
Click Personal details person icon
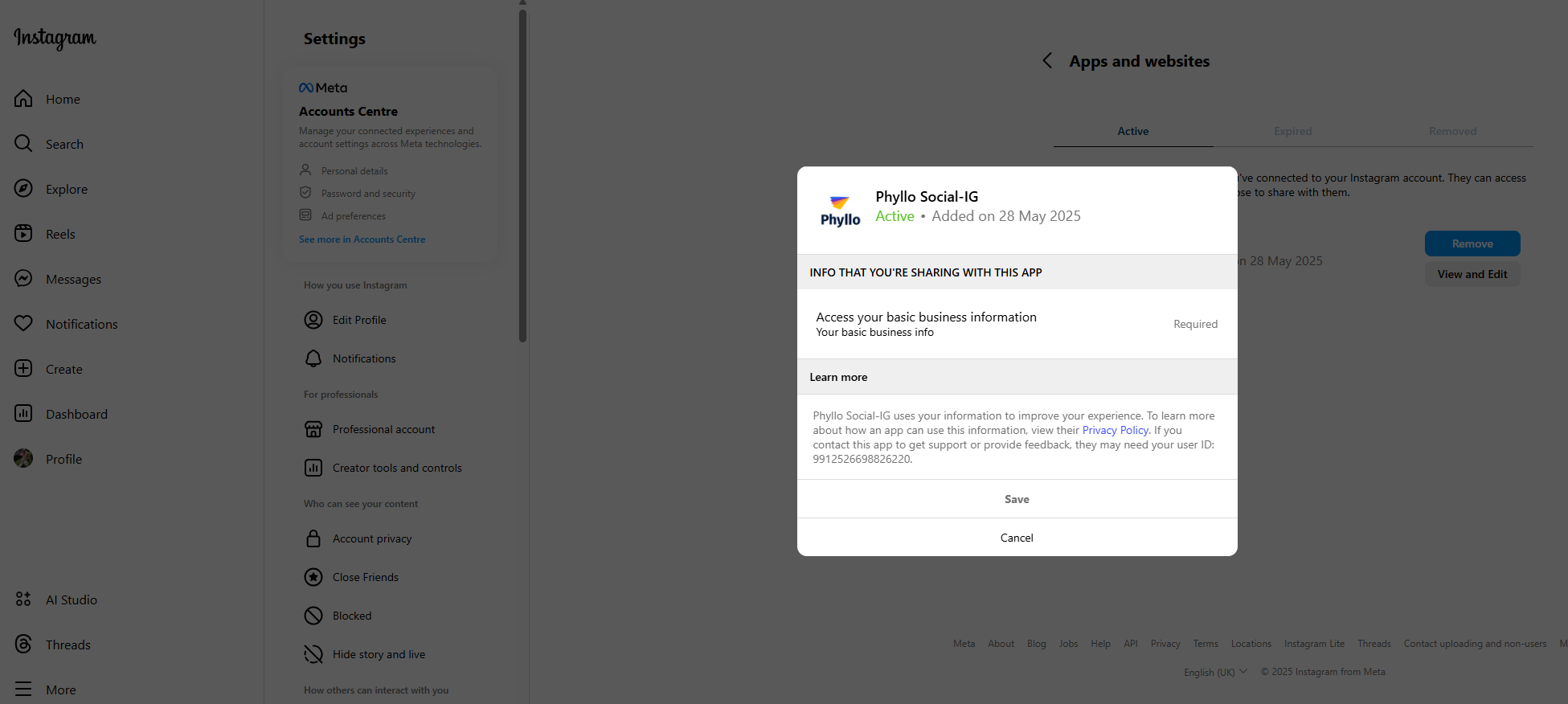[x=305, y=170]
